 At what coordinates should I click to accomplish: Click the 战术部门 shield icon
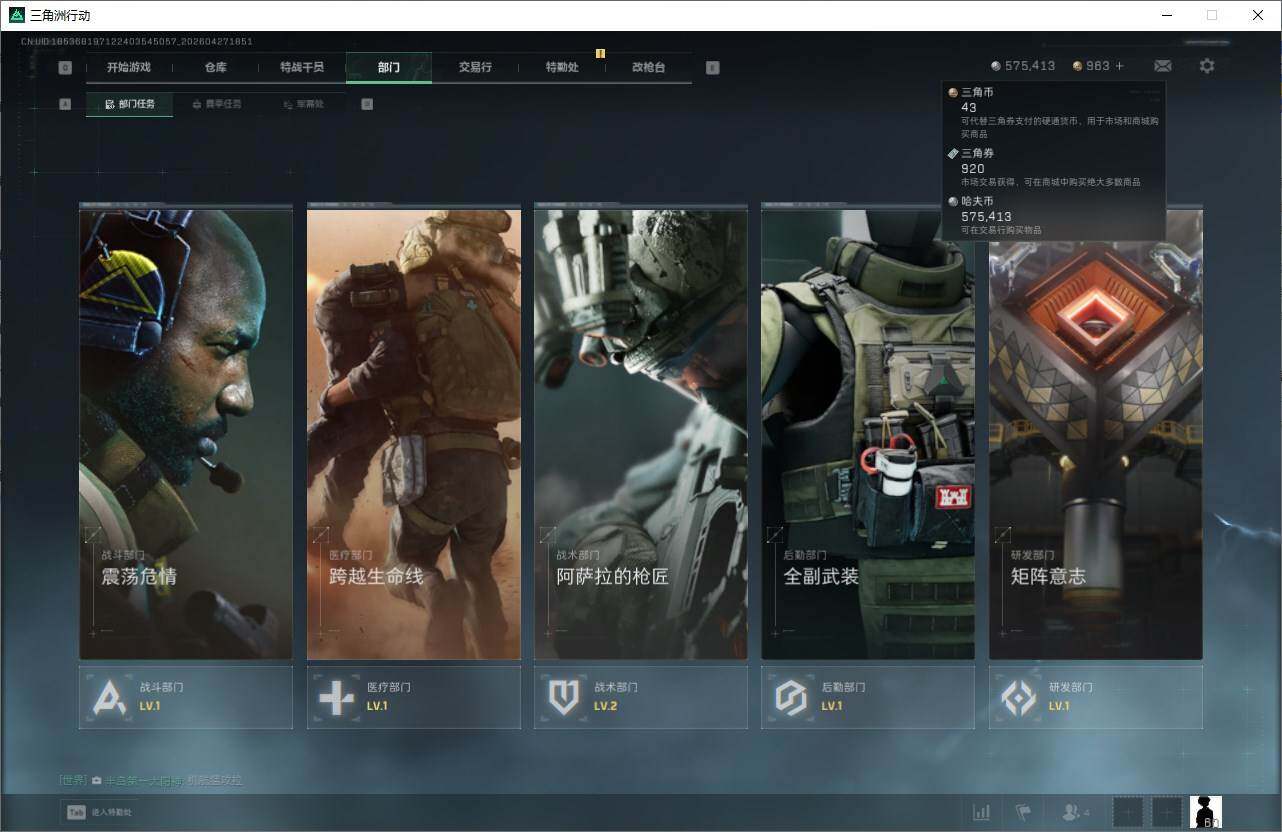pyautogui.click(x=564, y=697)
